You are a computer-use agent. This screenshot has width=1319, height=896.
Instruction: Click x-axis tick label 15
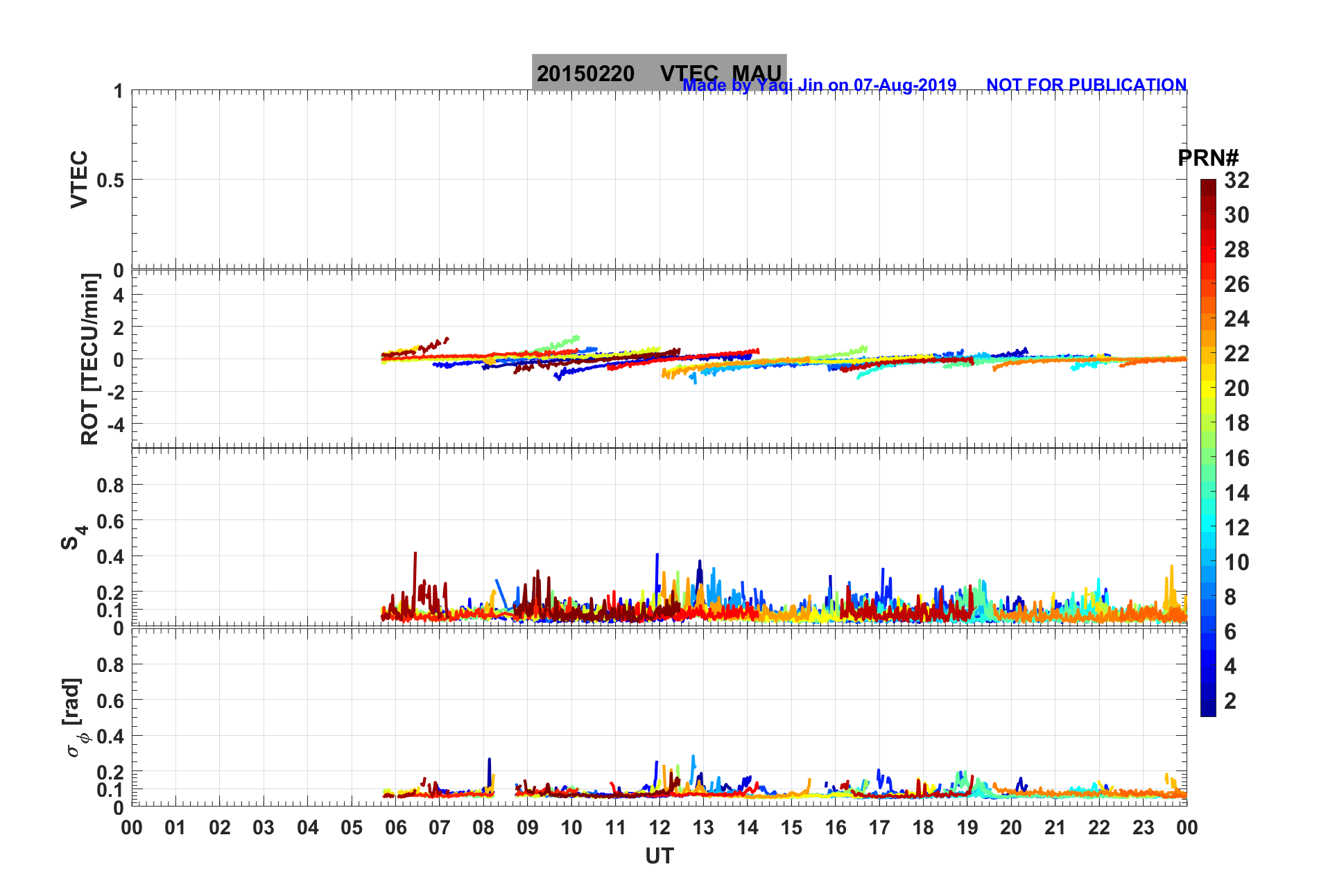click(x=791, y=827)
